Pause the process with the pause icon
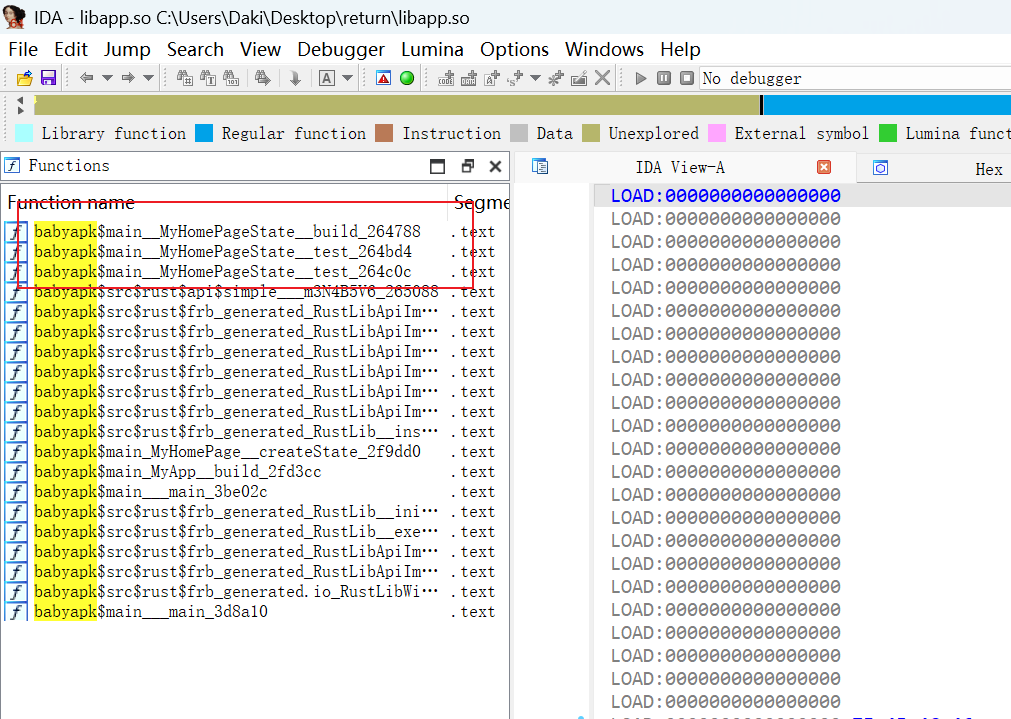This screenshot has height=719, width=1011. click(663, 79)
